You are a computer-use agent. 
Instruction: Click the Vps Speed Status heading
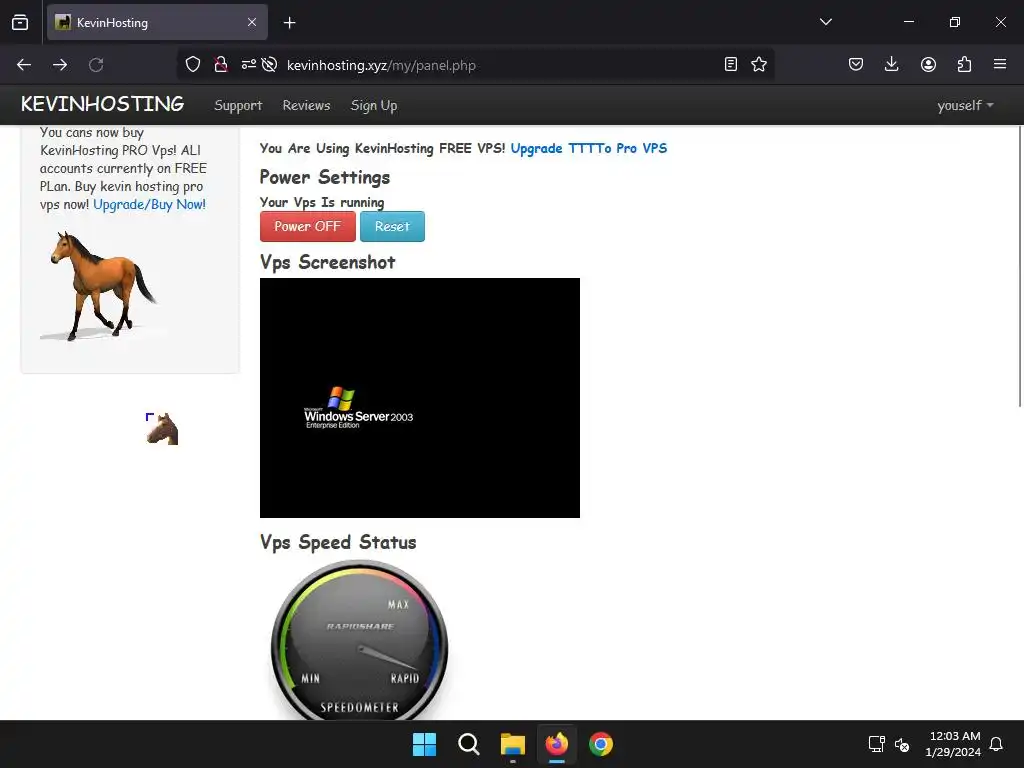click(338, 543)
